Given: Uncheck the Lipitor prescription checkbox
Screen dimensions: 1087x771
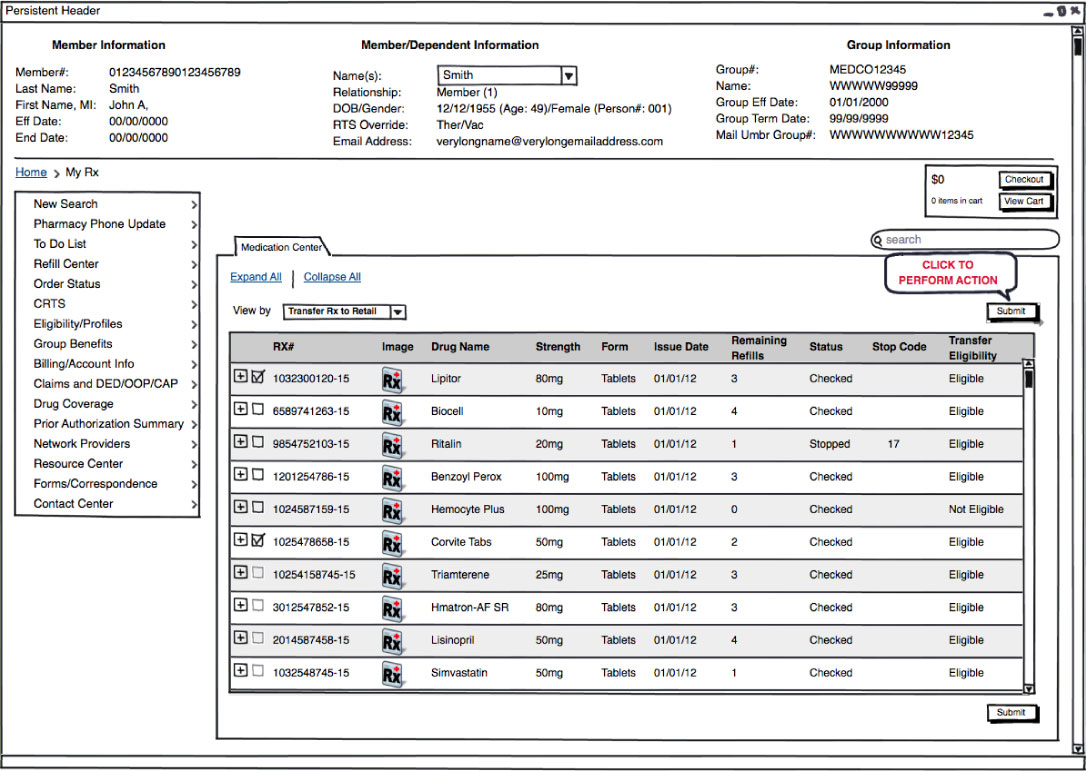Looking at the screenshot, I should [x=258, y=376].
